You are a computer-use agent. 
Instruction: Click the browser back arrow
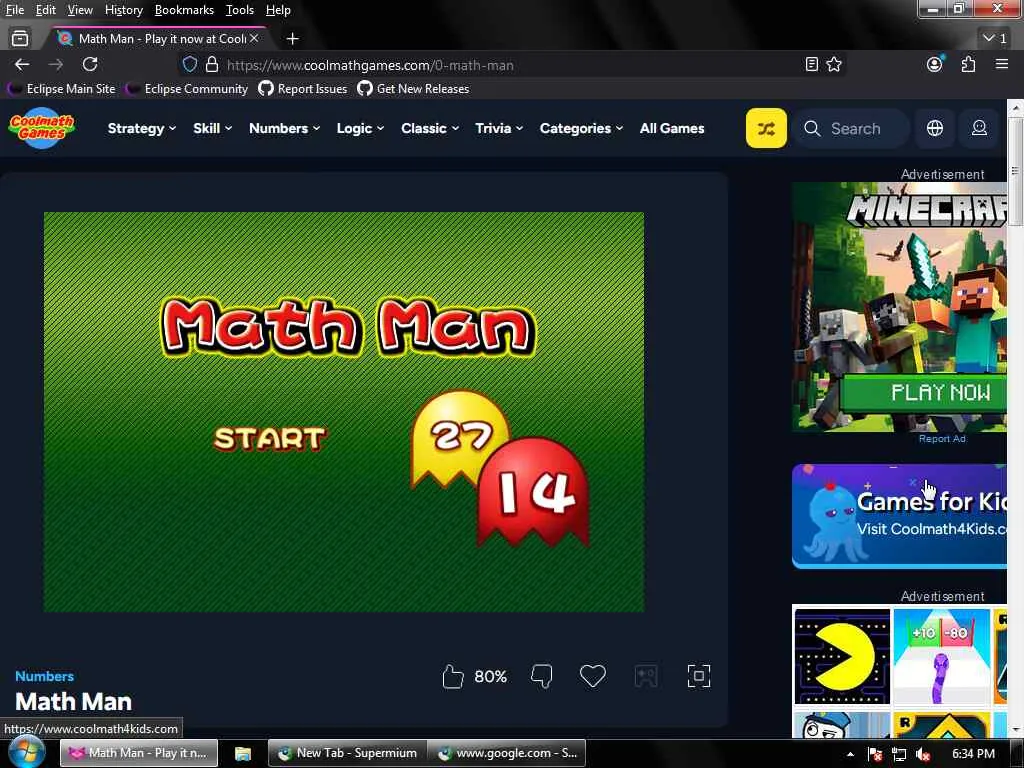tap(22, 64)
